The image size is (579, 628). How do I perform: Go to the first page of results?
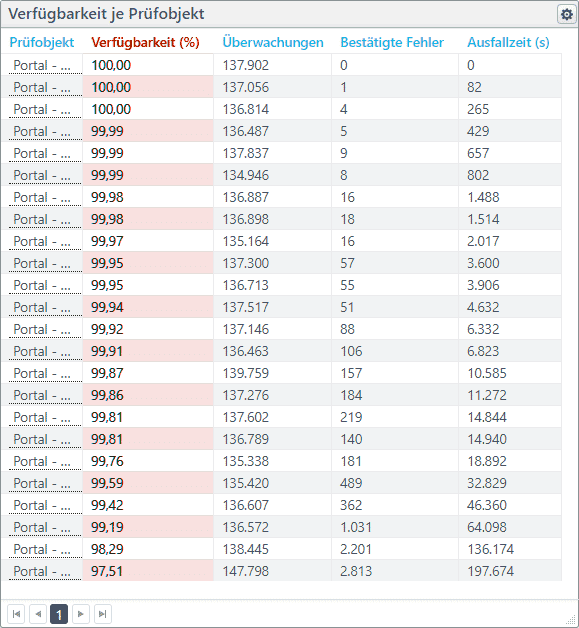click(x=16, y=614)
